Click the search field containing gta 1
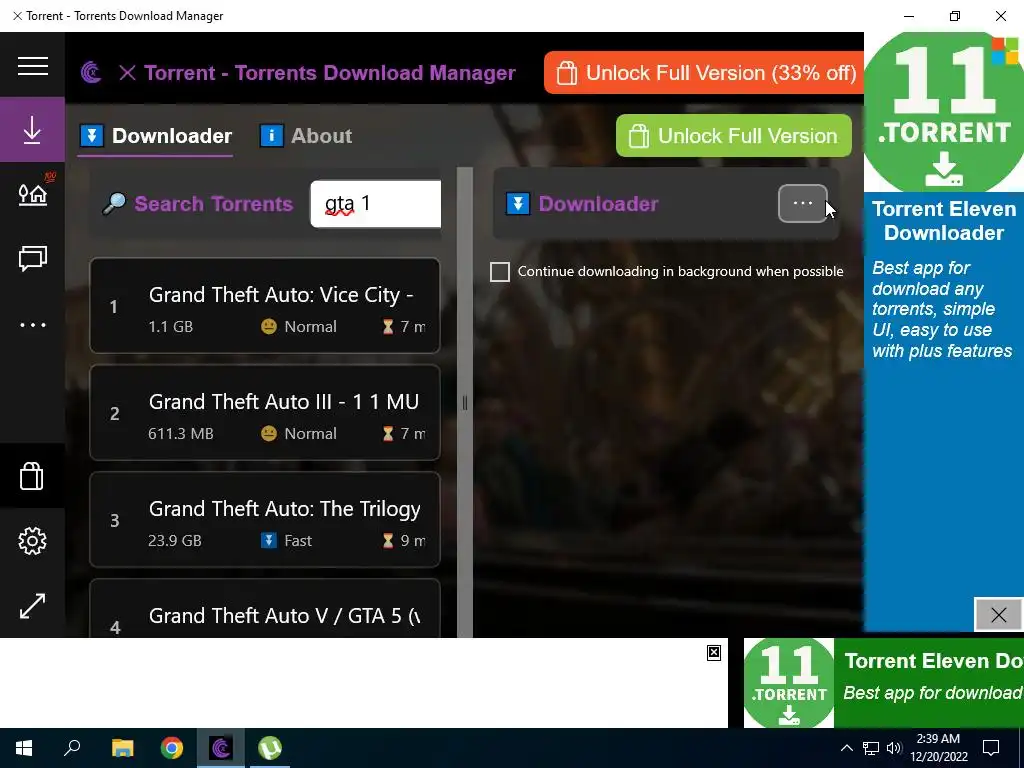The image size is (1024, 768). click(376, 204)
